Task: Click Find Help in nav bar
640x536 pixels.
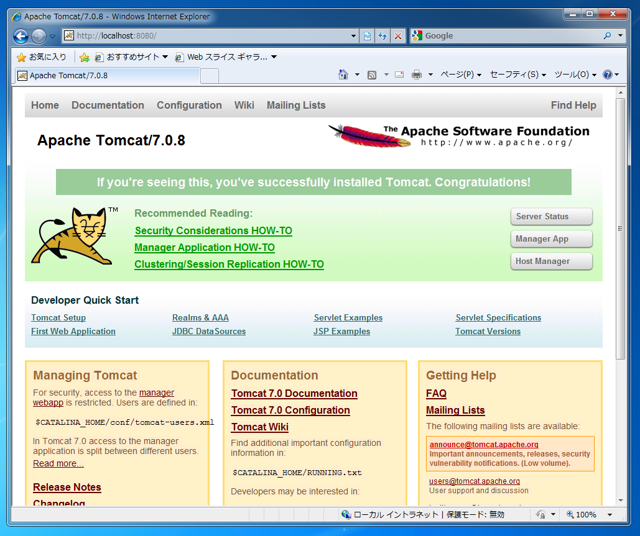Action: (x=573, y=105)
